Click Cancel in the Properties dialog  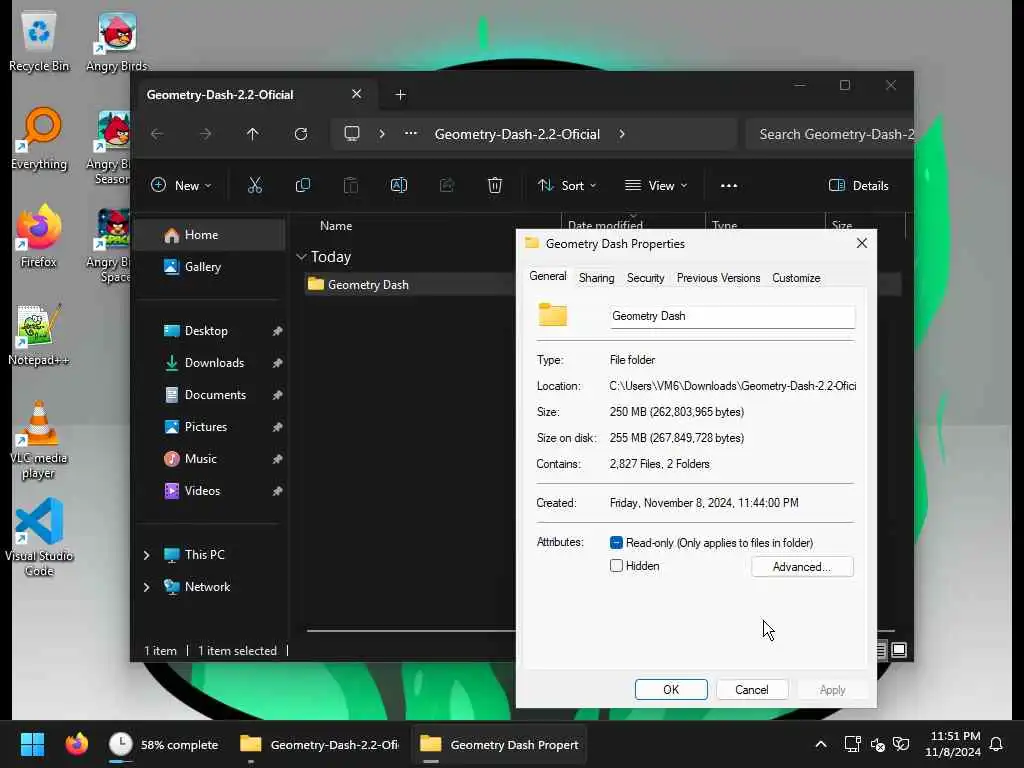click(x=752, y=690)
